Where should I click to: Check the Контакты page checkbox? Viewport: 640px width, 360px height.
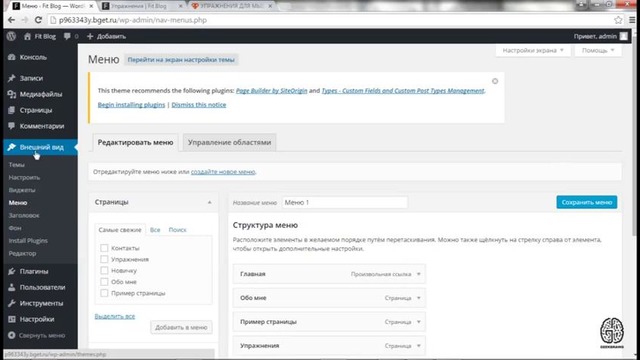(104, 248)
